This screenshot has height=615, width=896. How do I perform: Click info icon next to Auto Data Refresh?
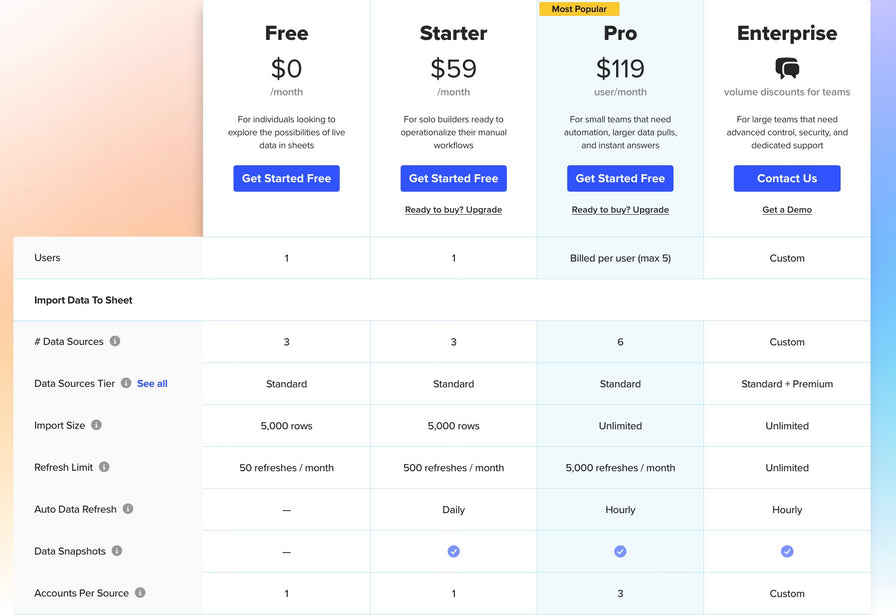(128, 509)
